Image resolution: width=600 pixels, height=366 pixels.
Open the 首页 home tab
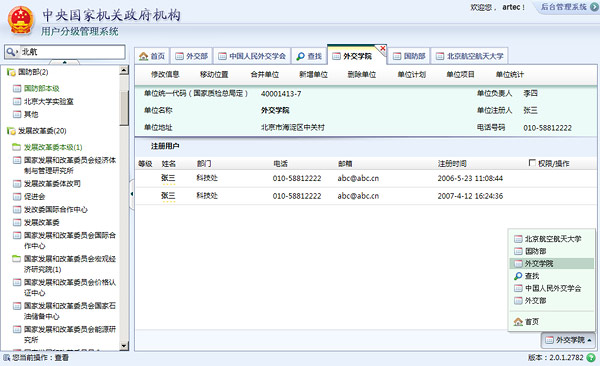(x=152, y=56)
